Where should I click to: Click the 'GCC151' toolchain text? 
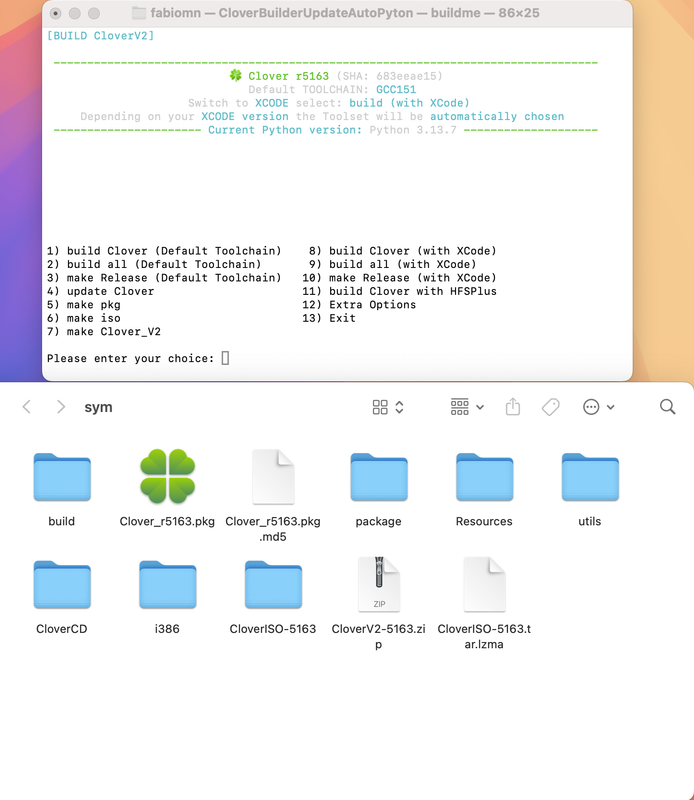(x=396, y=89)
